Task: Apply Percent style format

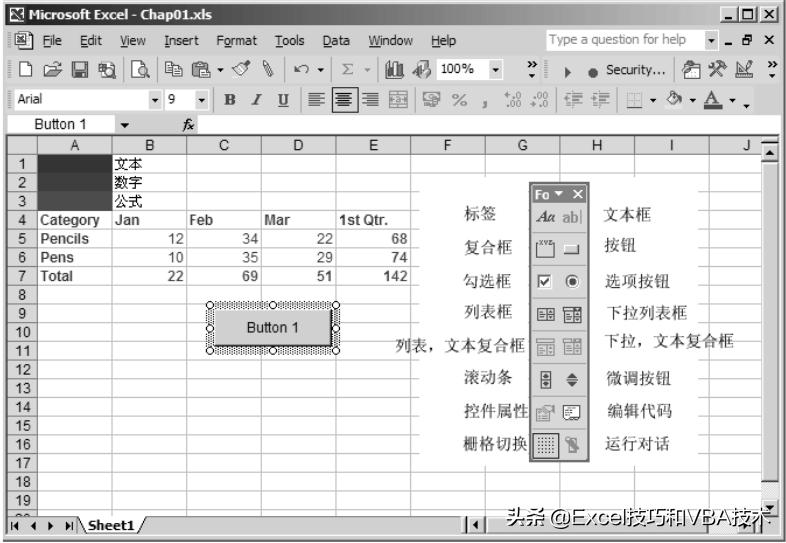Action: (x=459, y=100)
